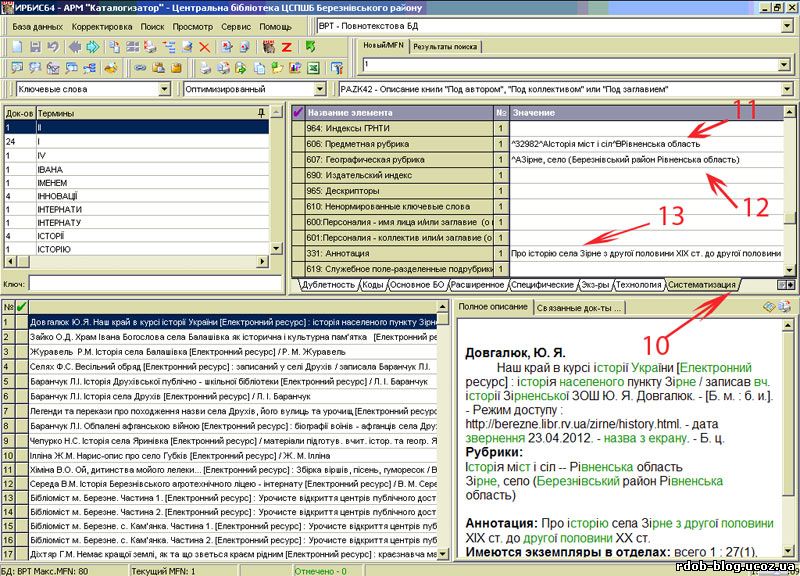Toggle the checkmark header in element table
This screenshot has width=800, height=576.
(297, 112)
